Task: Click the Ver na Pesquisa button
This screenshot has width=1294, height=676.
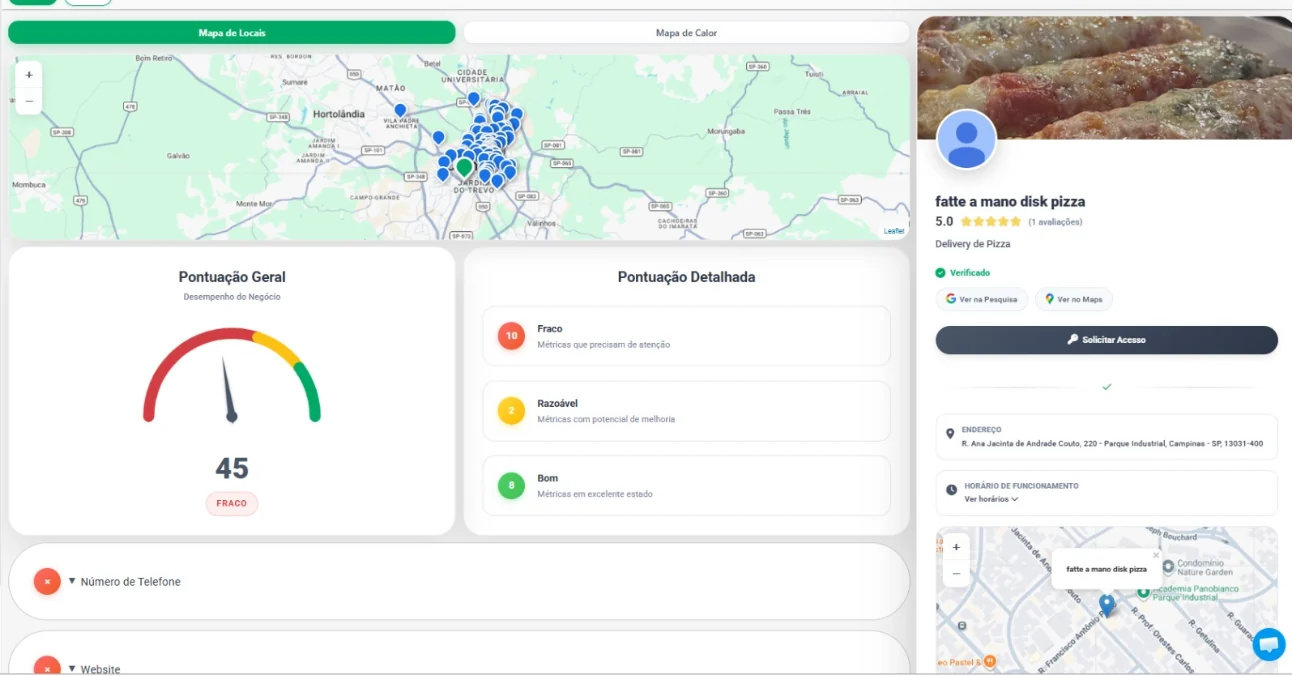Action: coord(981,299)
